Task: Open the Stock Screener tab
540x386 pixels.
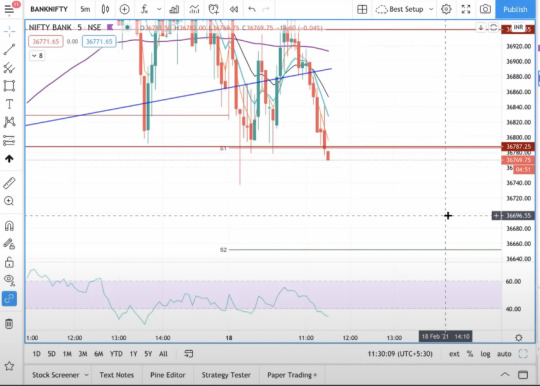Action: (x=55, y=375)
